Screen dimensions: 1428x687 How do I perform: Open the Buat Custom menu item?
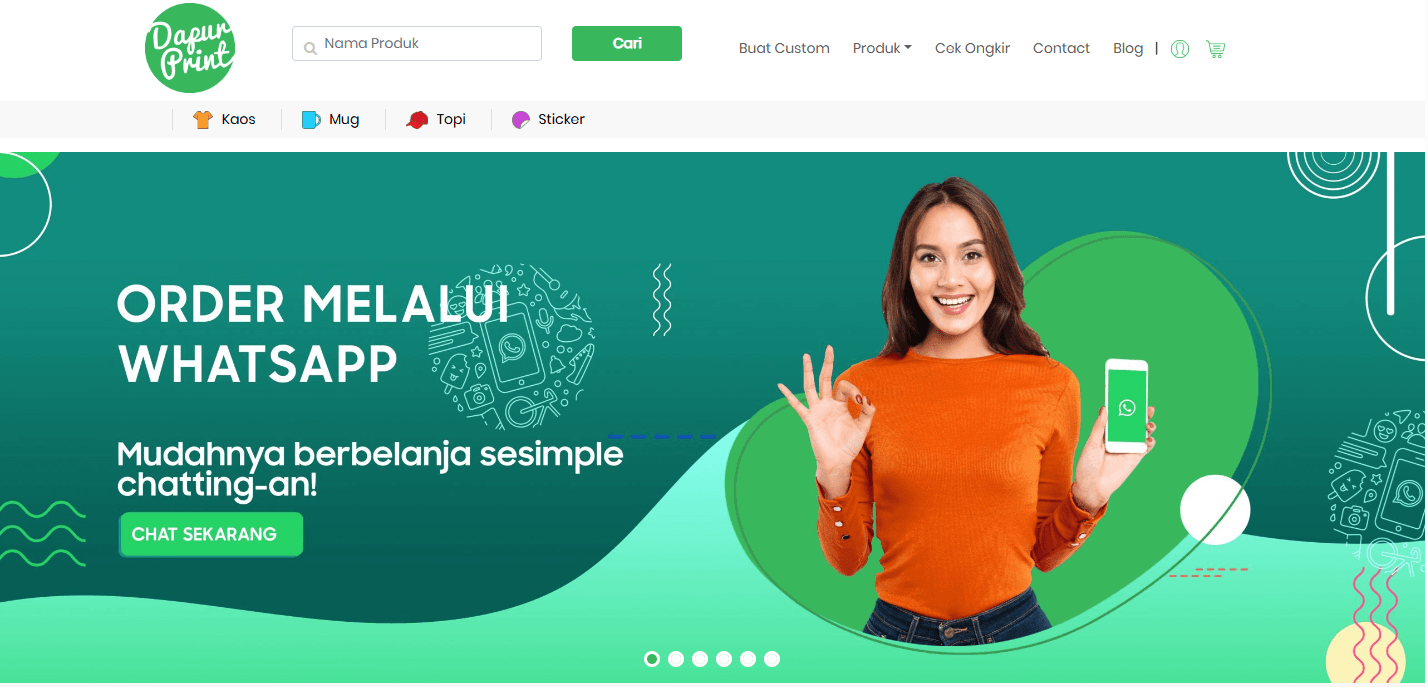coord(784,48)
